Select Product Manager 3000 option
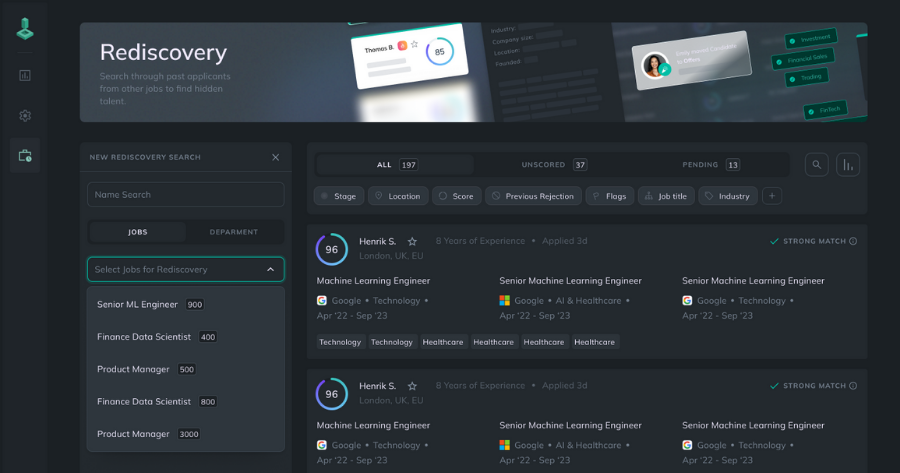 click(185, 434)
